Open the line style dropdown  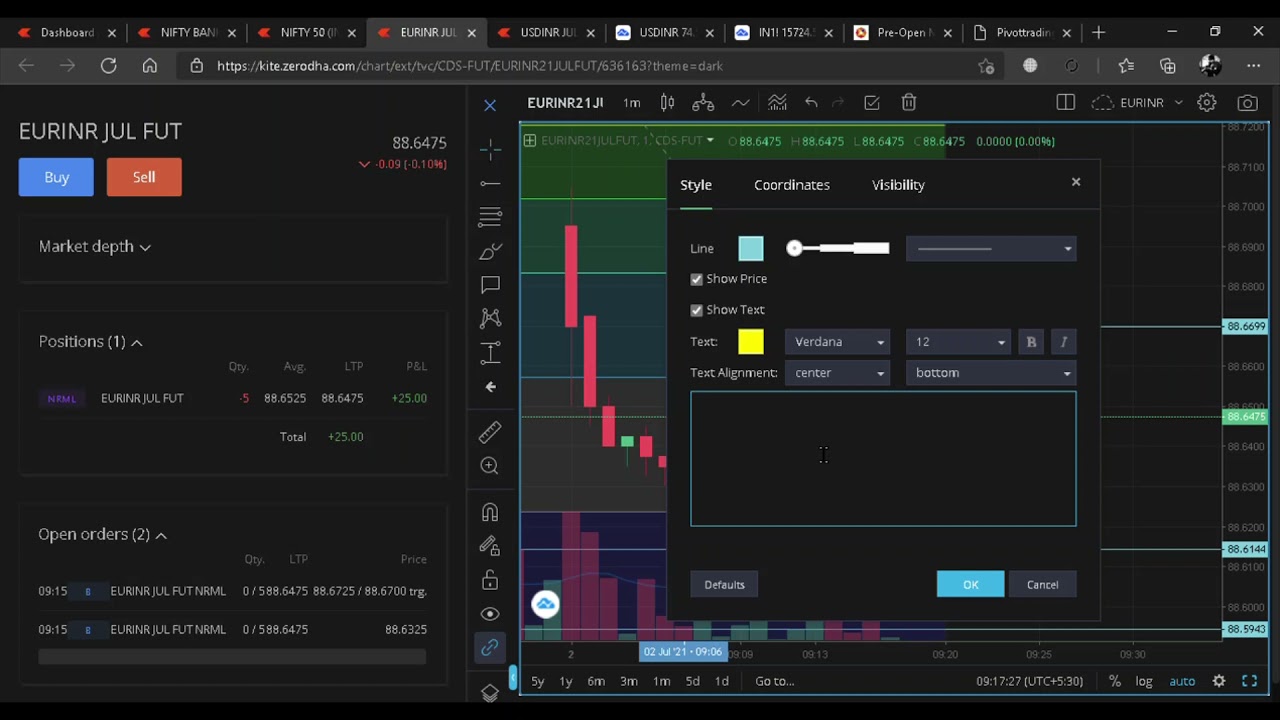tap(991, 249)
